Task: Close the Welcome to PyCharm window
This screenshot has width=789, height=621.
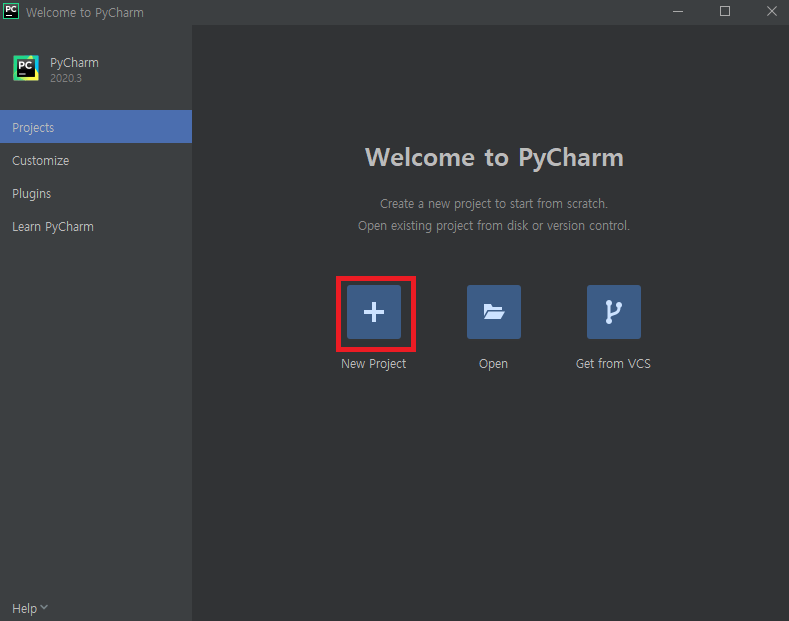Action: (x=771, y=12)
